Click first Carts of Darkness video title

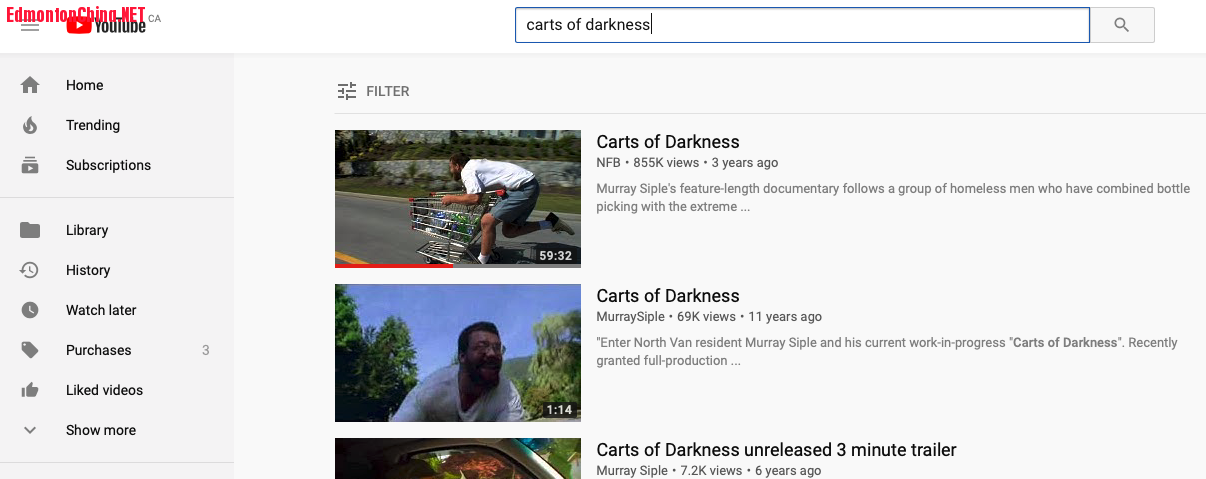[x=668, y=142]
